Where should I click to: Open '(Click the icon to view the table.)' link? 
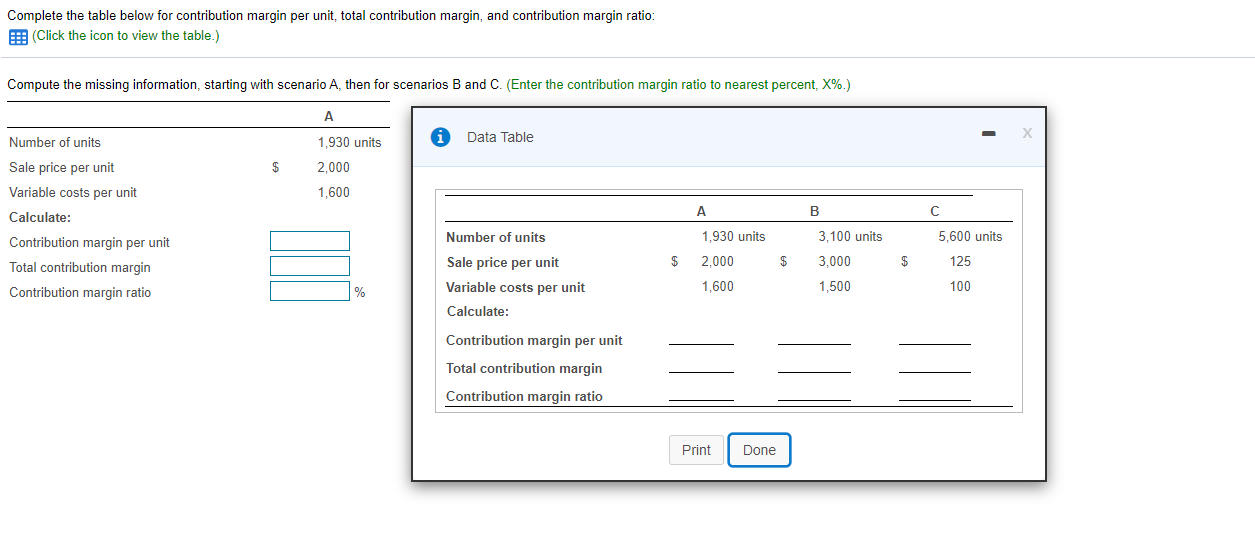(x=125, y=36)
